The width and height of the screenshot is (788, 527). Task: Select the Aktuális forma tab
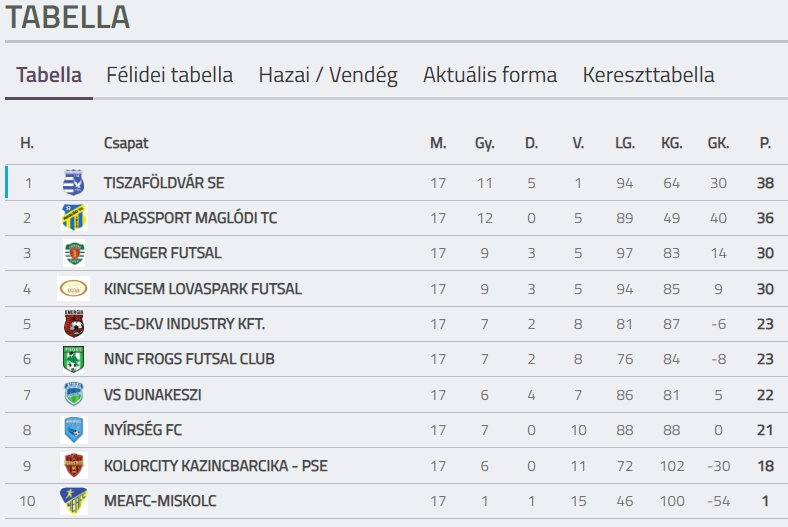click(x=490, y=75)
